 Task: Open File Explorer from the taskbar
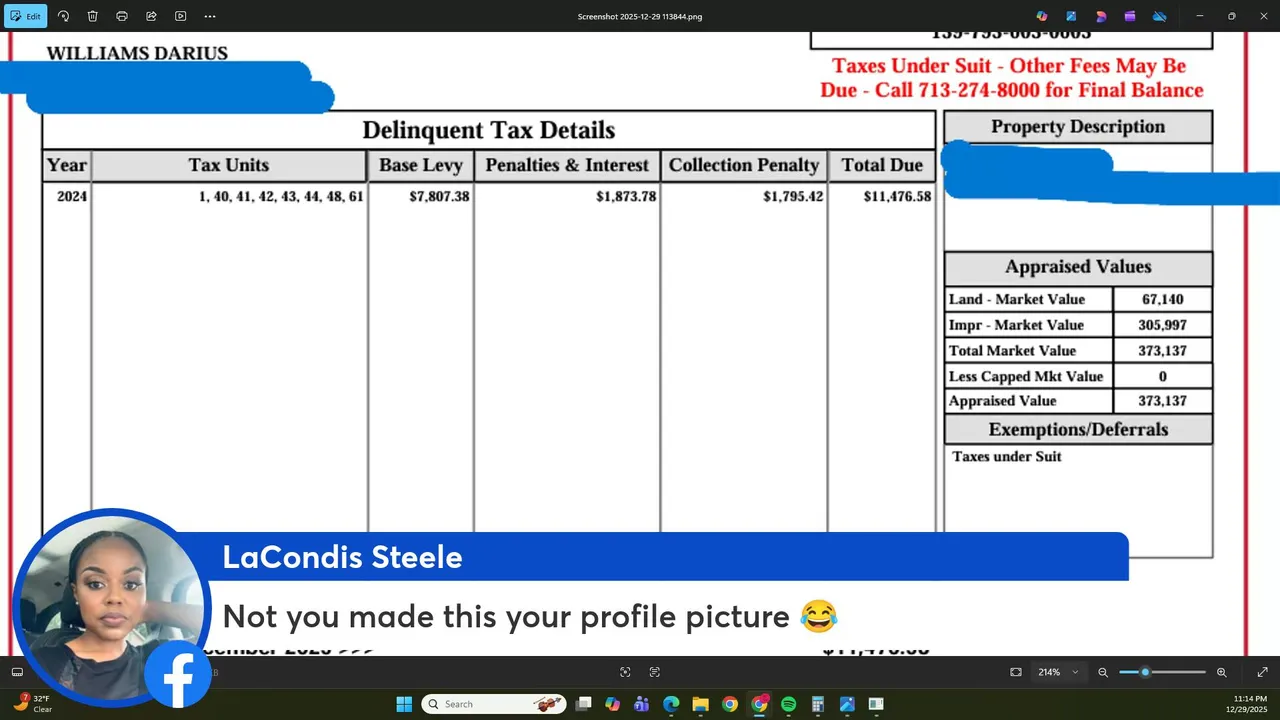pos(700,704)
